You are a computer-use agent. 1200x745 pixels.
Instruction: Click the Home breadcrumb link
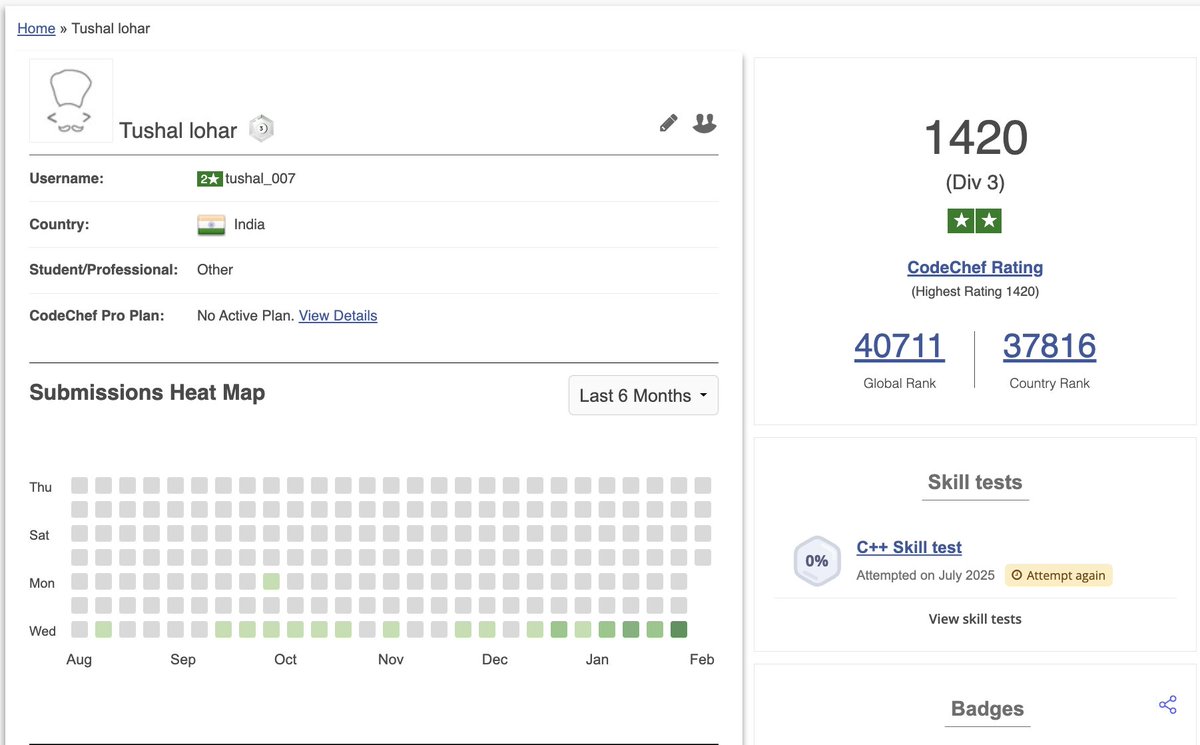(36, 28)
